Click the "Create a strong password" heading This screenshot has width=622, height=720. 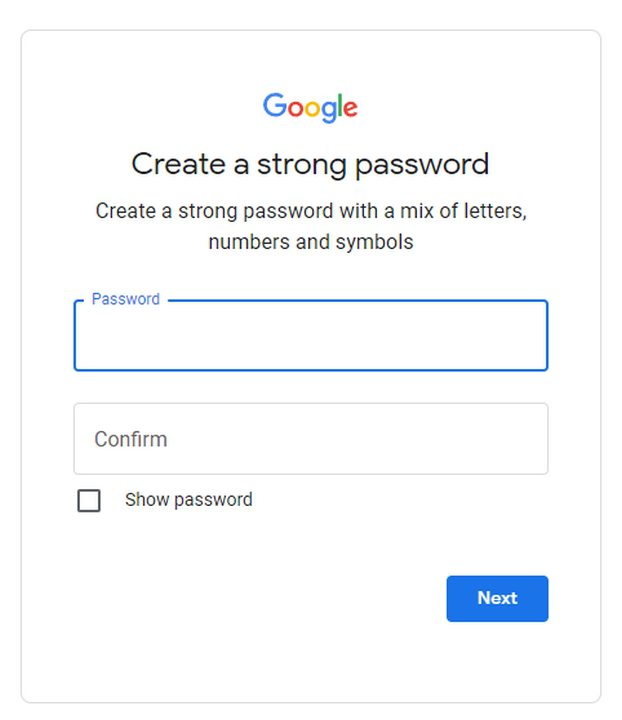pos(310,164)
